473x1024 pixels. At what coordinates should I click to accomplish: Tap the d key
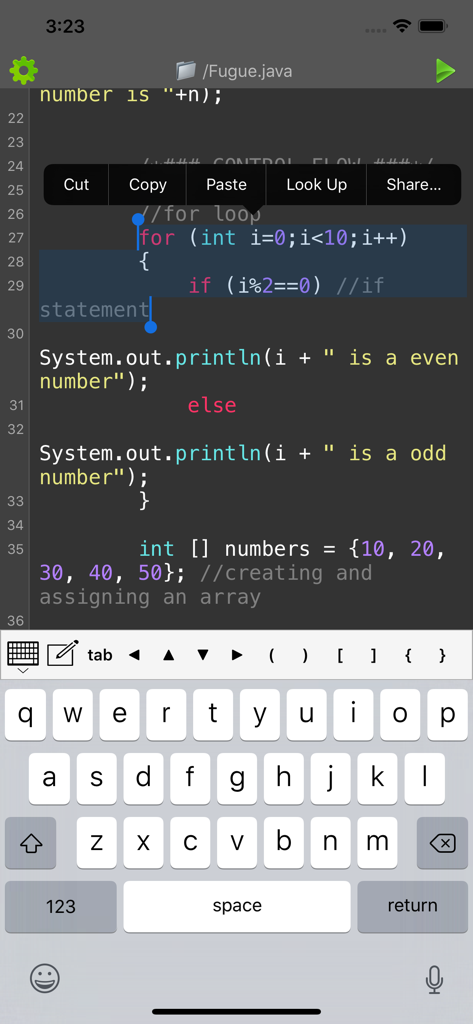143,778
